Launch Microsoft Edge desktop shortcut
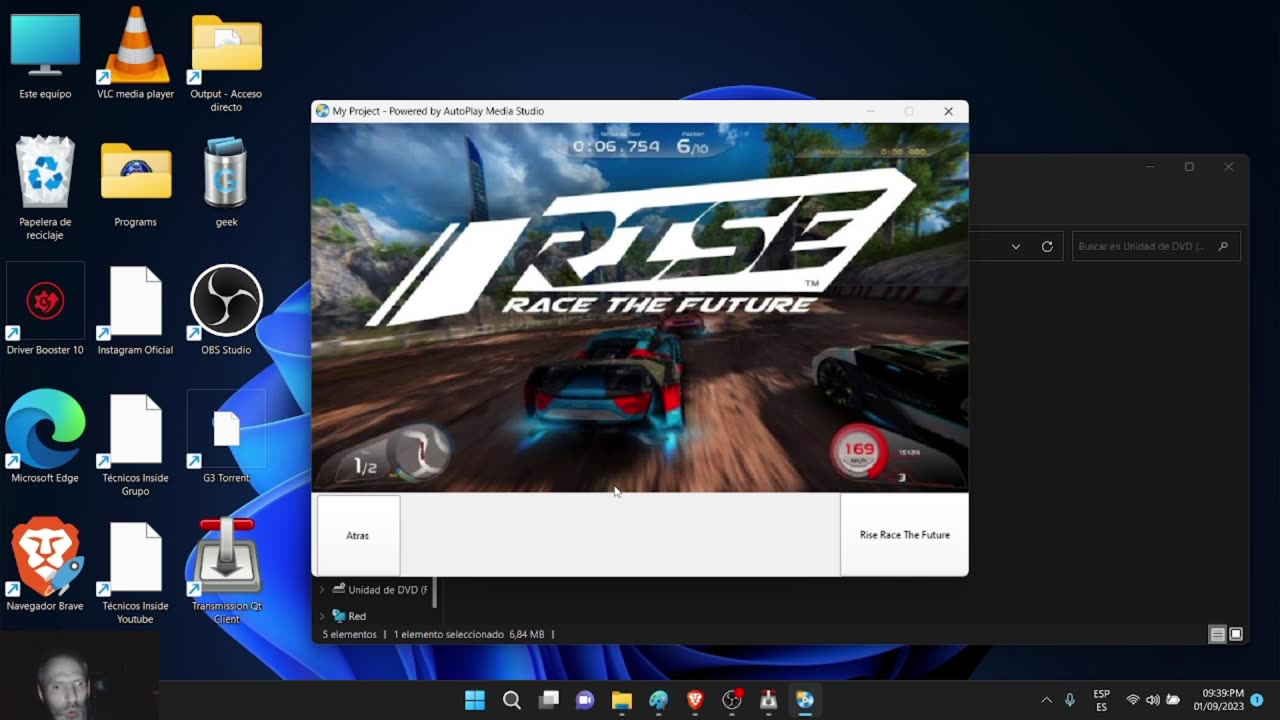The image size is (1280, 720). tap(45, 437)
